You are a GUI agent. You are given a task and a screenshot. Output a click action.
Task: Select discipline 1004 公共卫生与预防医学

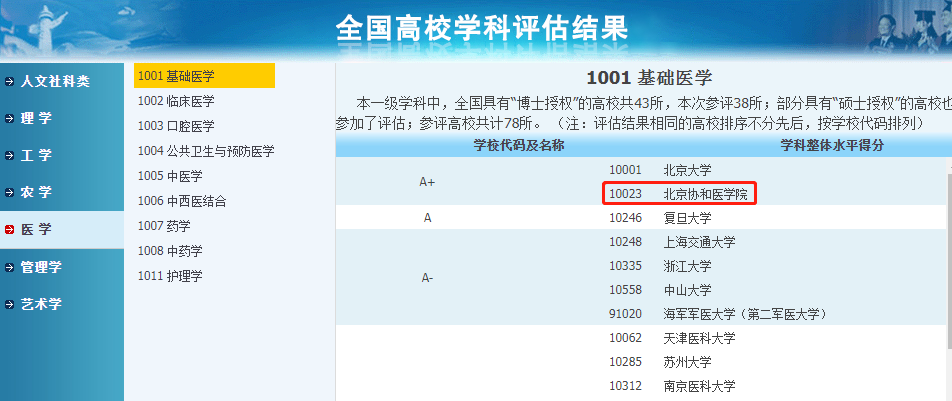tap(206, 151)
